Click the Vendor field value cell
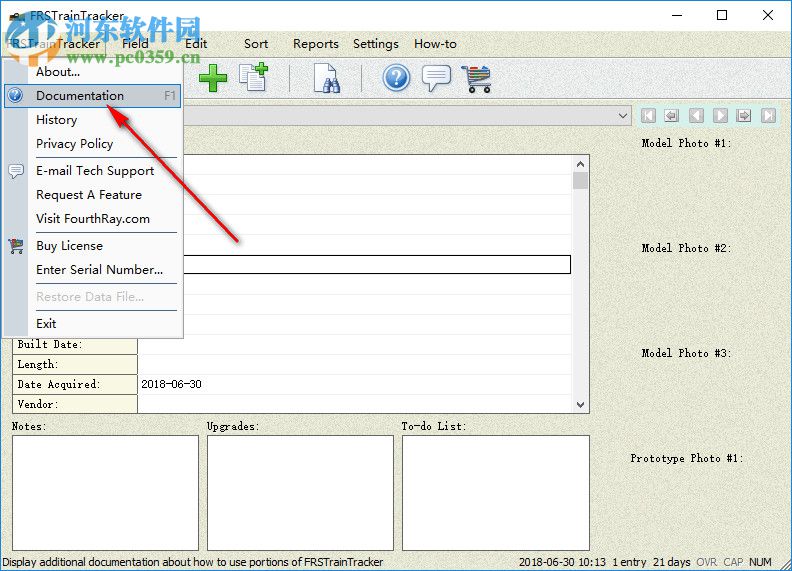This screenshot has width=792, height=571. tap(355, 404)
